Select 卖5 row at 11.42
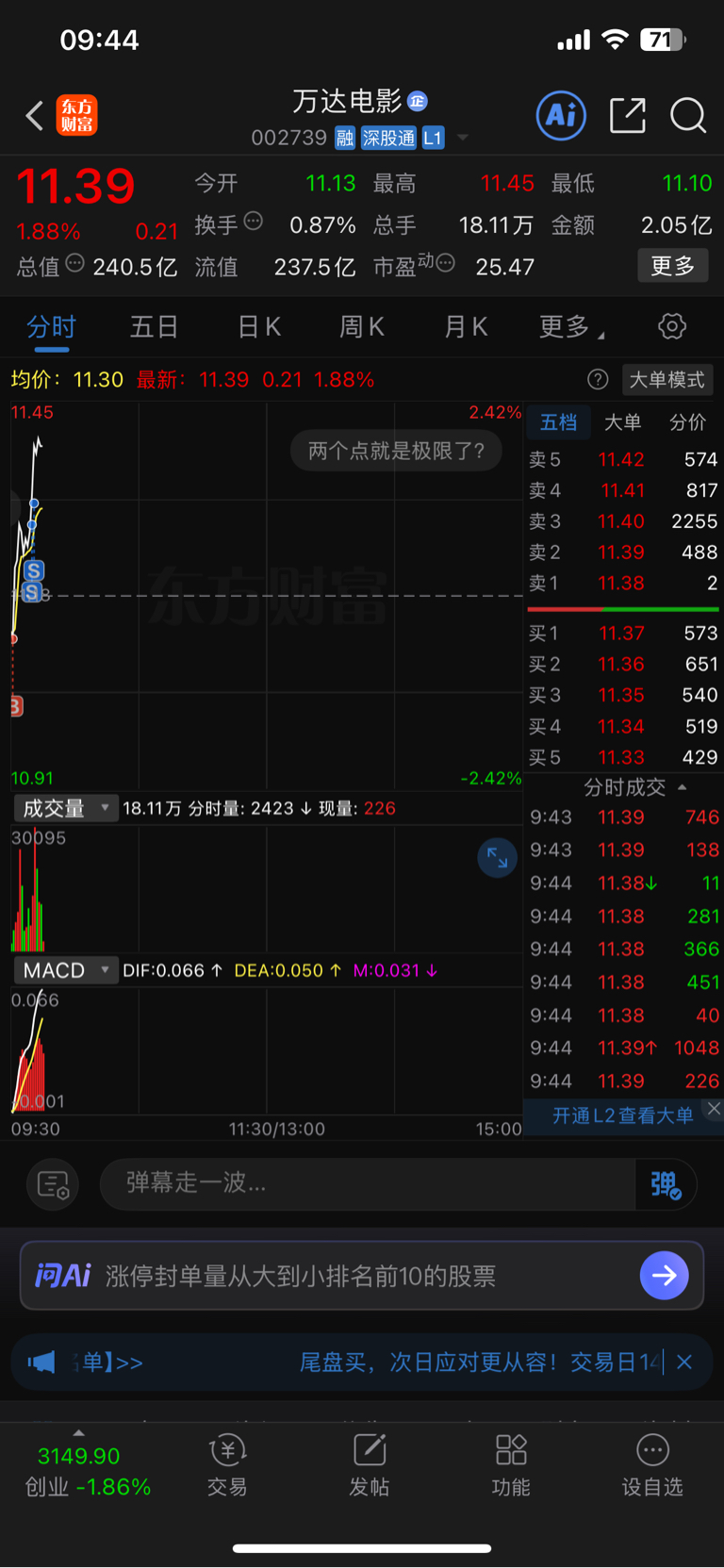This screenshot has width=724, height=1568. click(x=623, y=459)
